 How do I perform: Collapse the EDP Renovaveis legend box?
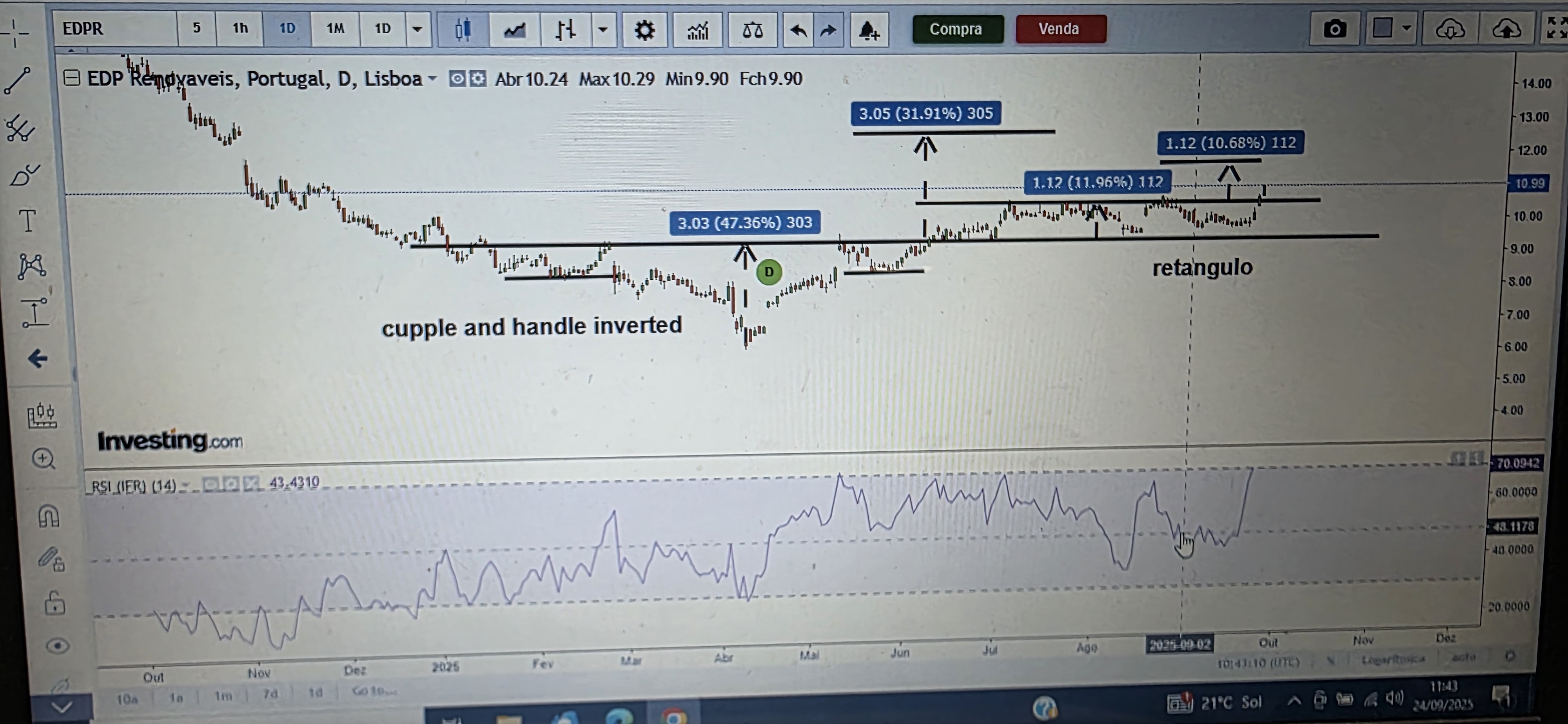coord(72,78)
